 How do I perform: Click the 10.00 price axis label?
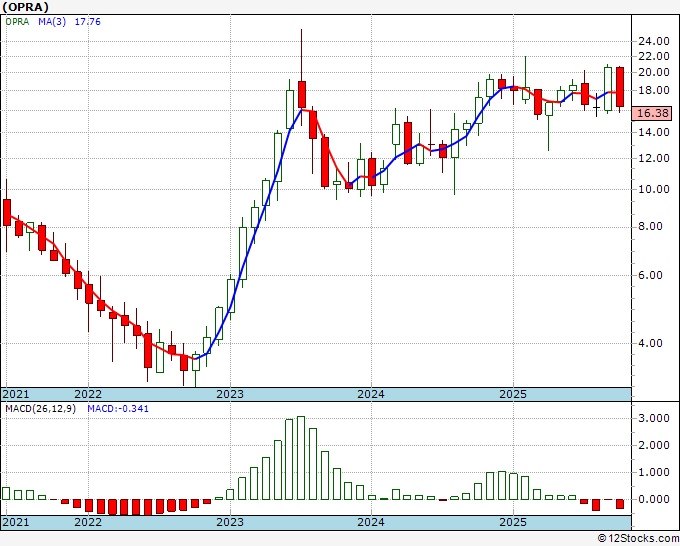pyautogui.click(x=654, y=189)
